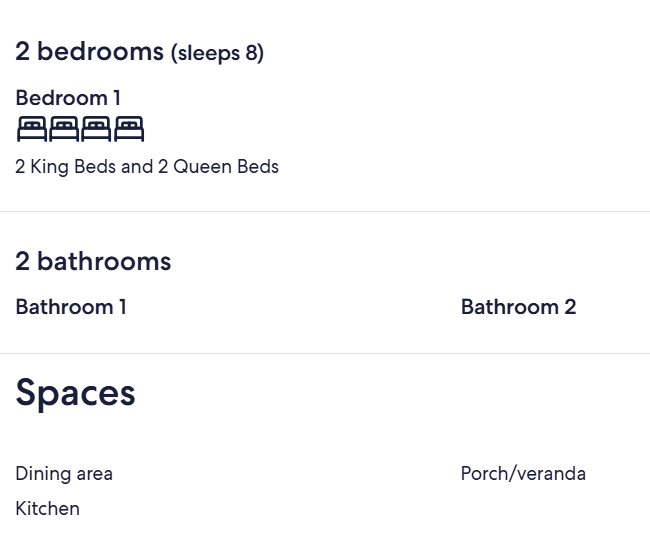Screen dimensions: 650x546
Task: Click the first bed icon under Bedroom 1
Action: pos(32,129)
